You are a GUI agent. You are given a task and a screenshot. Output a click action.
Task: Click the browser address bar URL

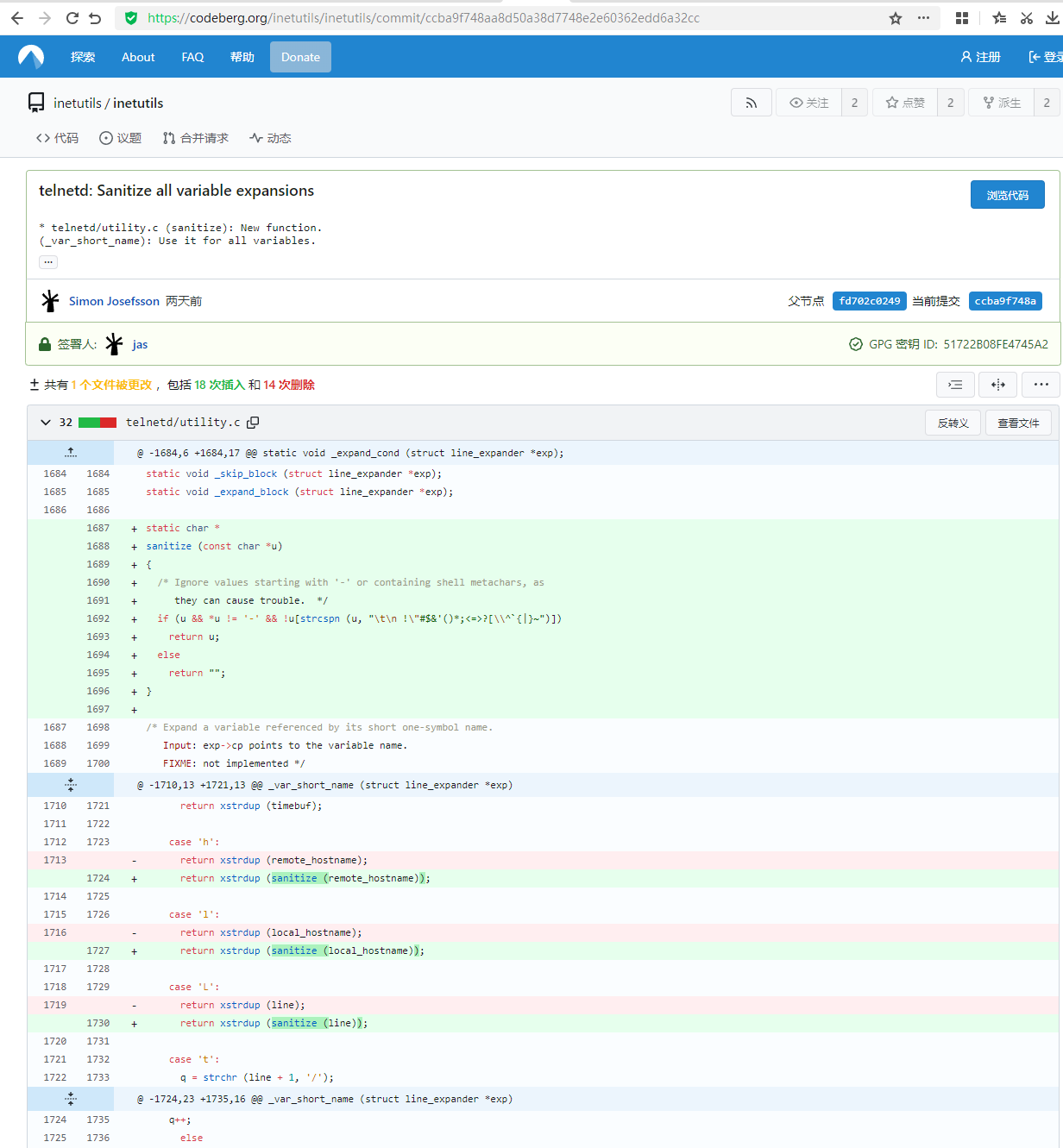click(x=423, y=18)
